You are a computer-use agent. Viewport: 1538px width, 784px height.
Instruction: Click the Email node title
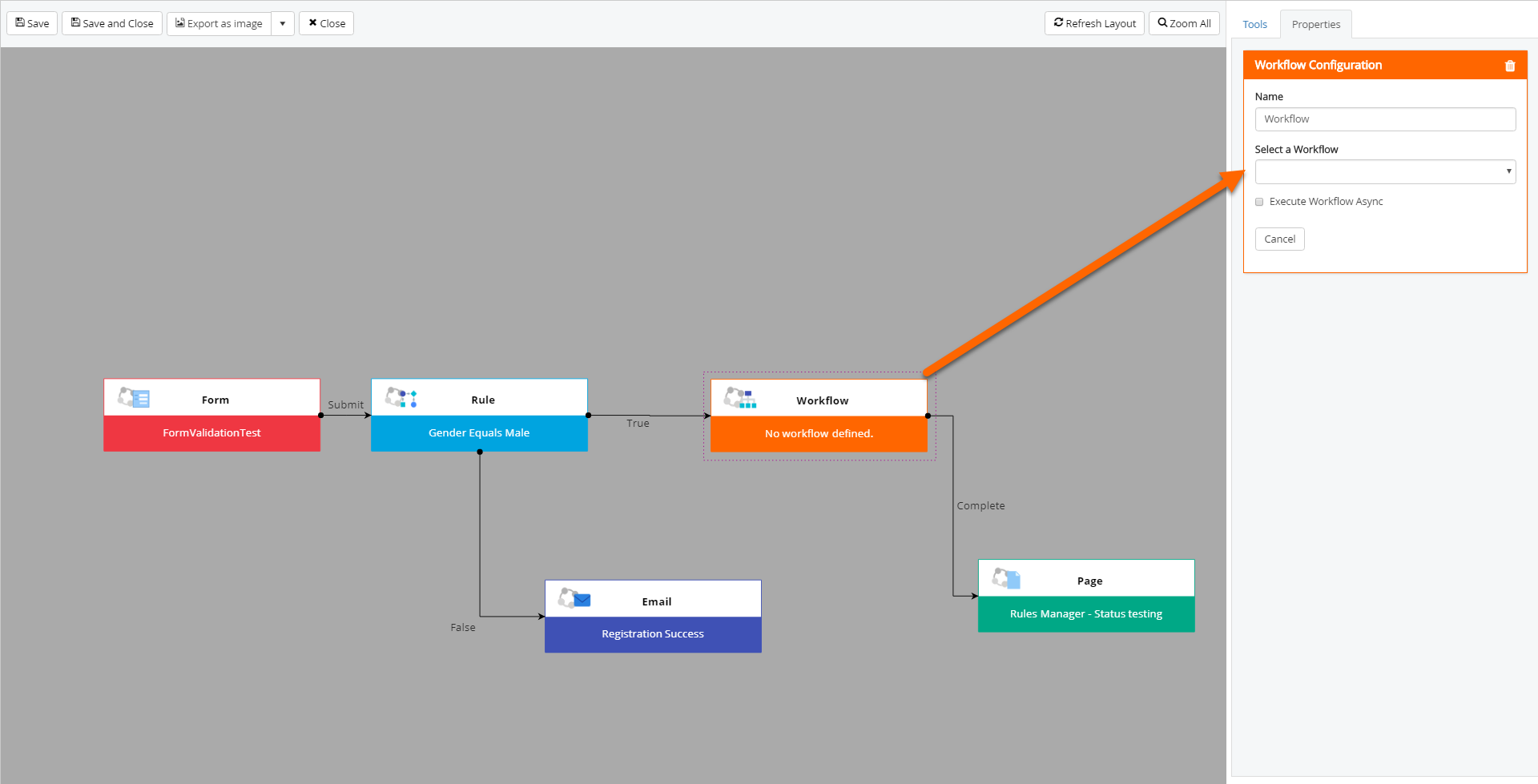pos(657,601)
